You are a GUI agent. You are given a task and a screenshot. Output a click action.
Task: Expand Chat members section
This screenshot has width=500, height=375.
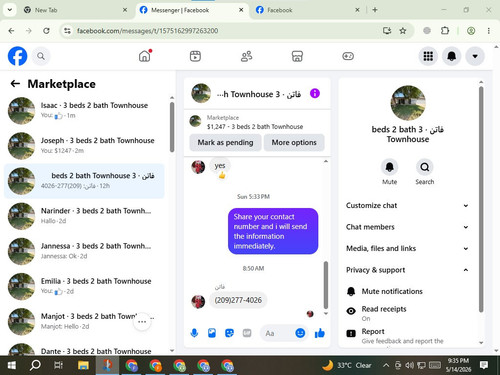407,227
